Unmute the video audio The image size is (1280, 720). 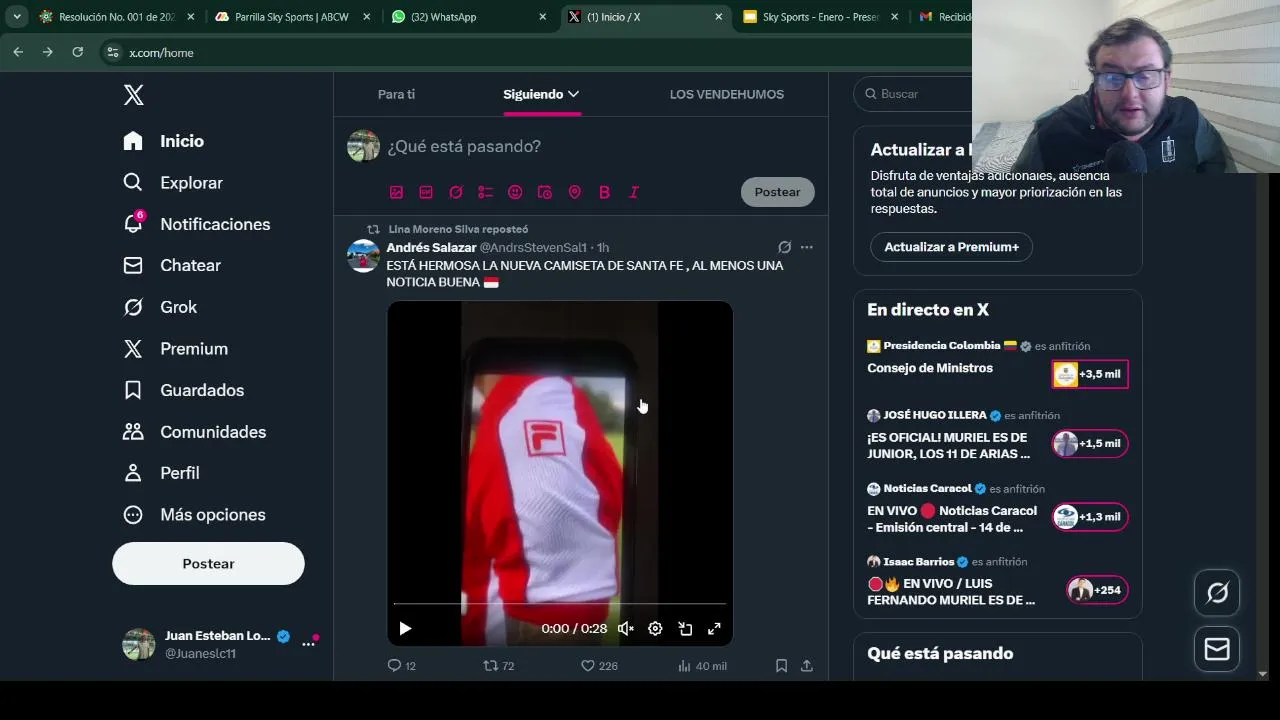[626, 629]
